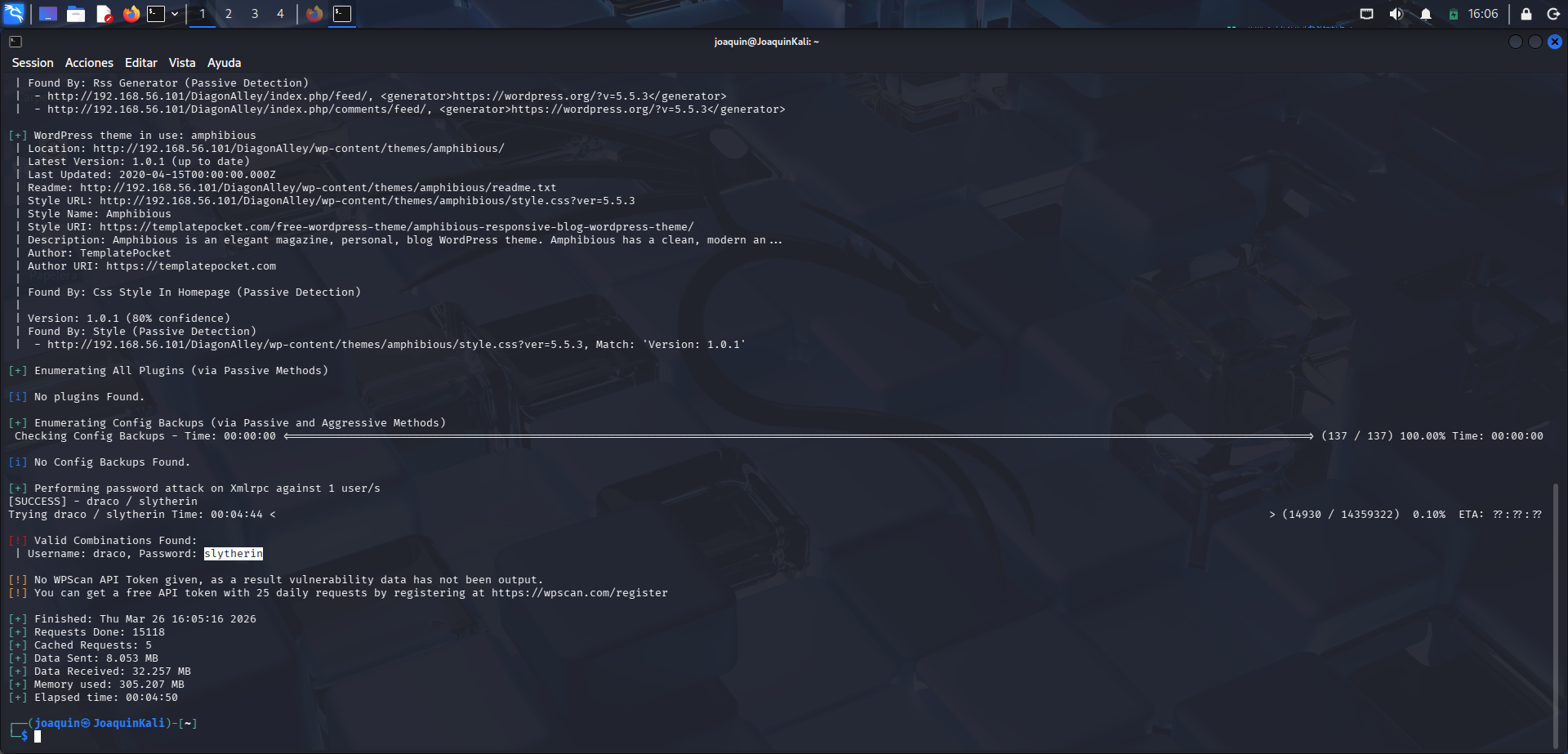Image resolution: width=1568 pixels, height=754 pixels.
Task: Expand the terminal launcher dropdown chevron
Action: [174, 13]
